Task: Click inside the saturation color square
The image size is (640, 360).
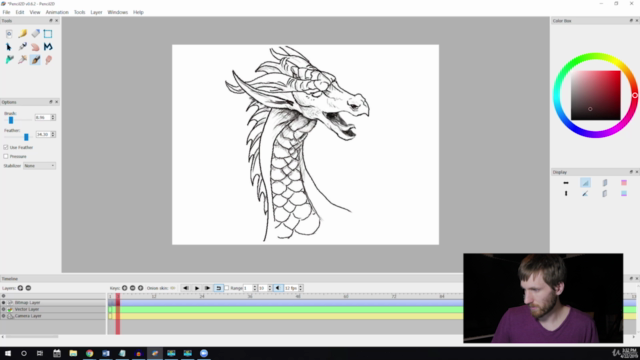Action: point(596,95)
